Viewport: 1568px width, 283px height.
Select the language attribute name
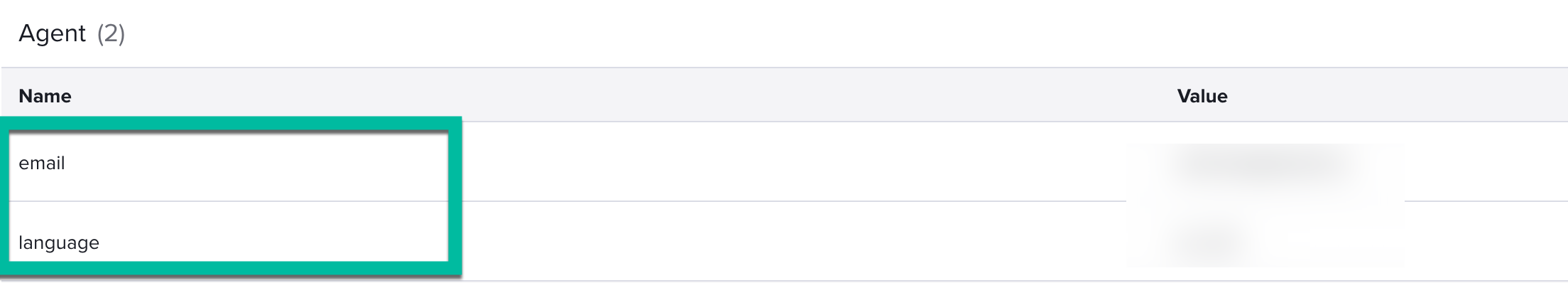click(59, 243)
